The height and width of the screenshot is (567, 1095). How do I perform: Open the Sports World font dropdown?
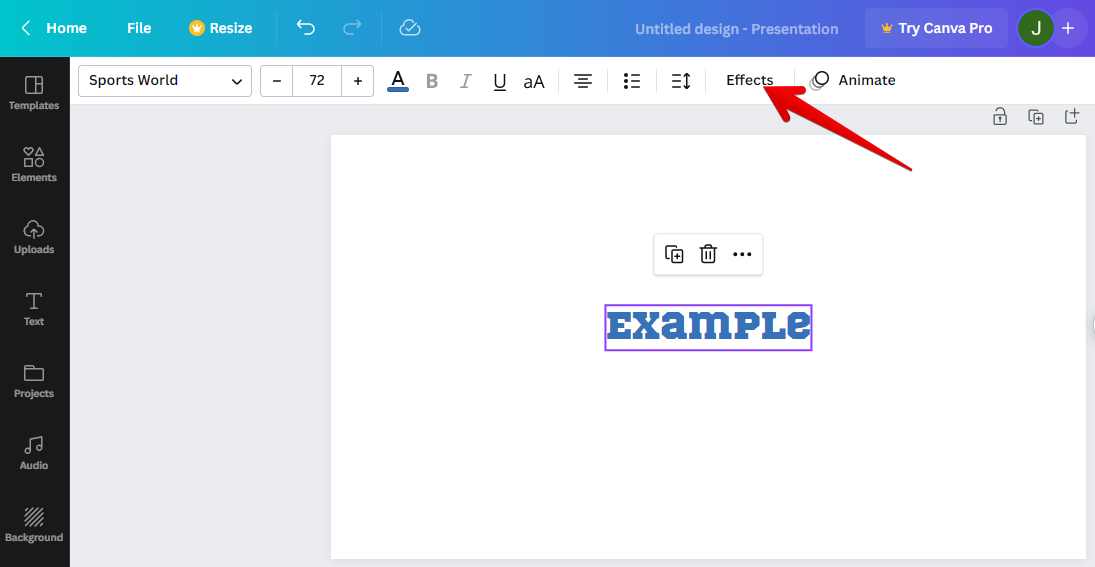tap(165, 81)
